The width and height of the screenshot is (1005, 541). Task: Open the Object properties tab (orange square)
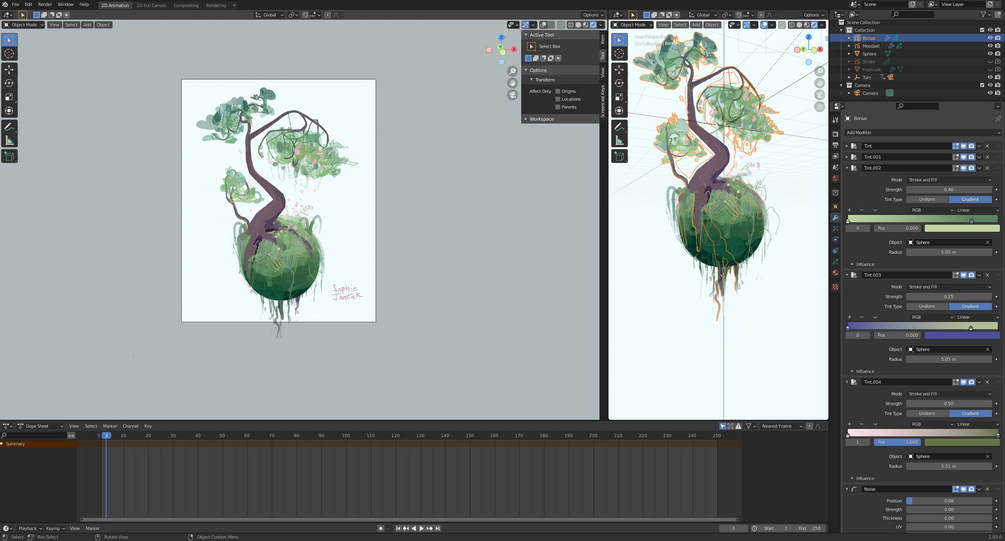click(835, 206)
